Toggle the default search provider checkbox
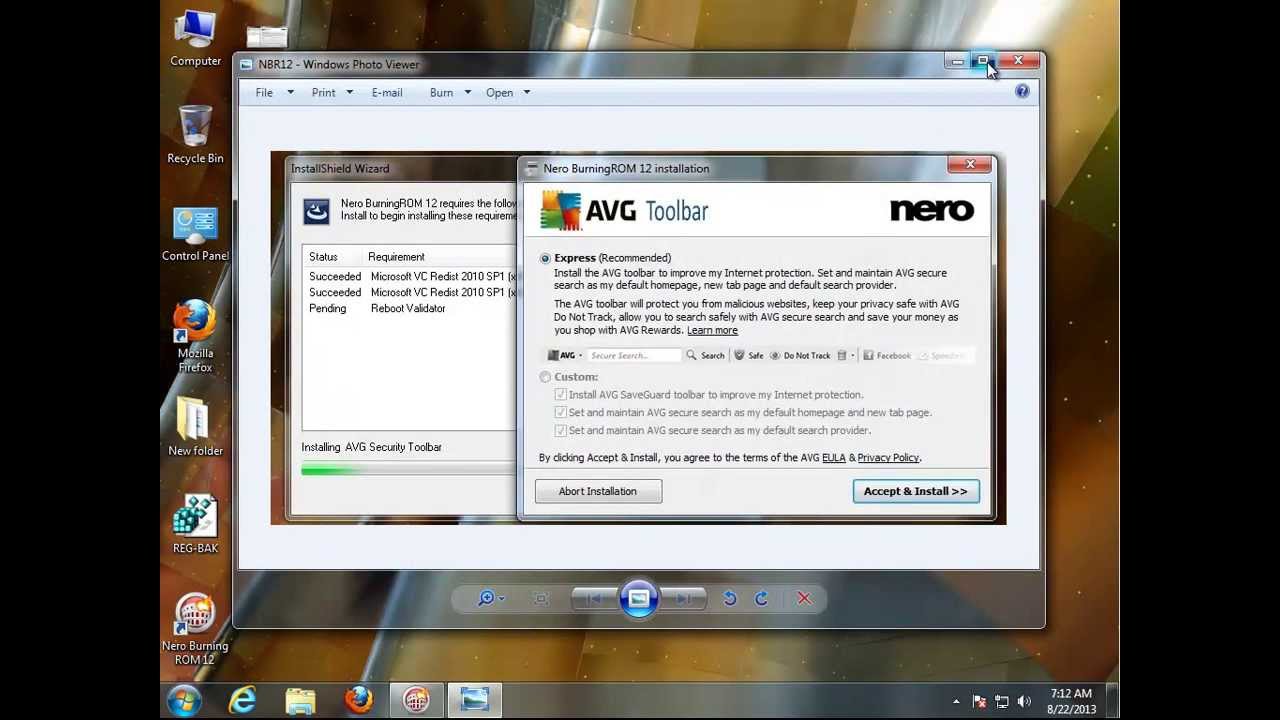1280x720 pixels. (x=560, y=431)
